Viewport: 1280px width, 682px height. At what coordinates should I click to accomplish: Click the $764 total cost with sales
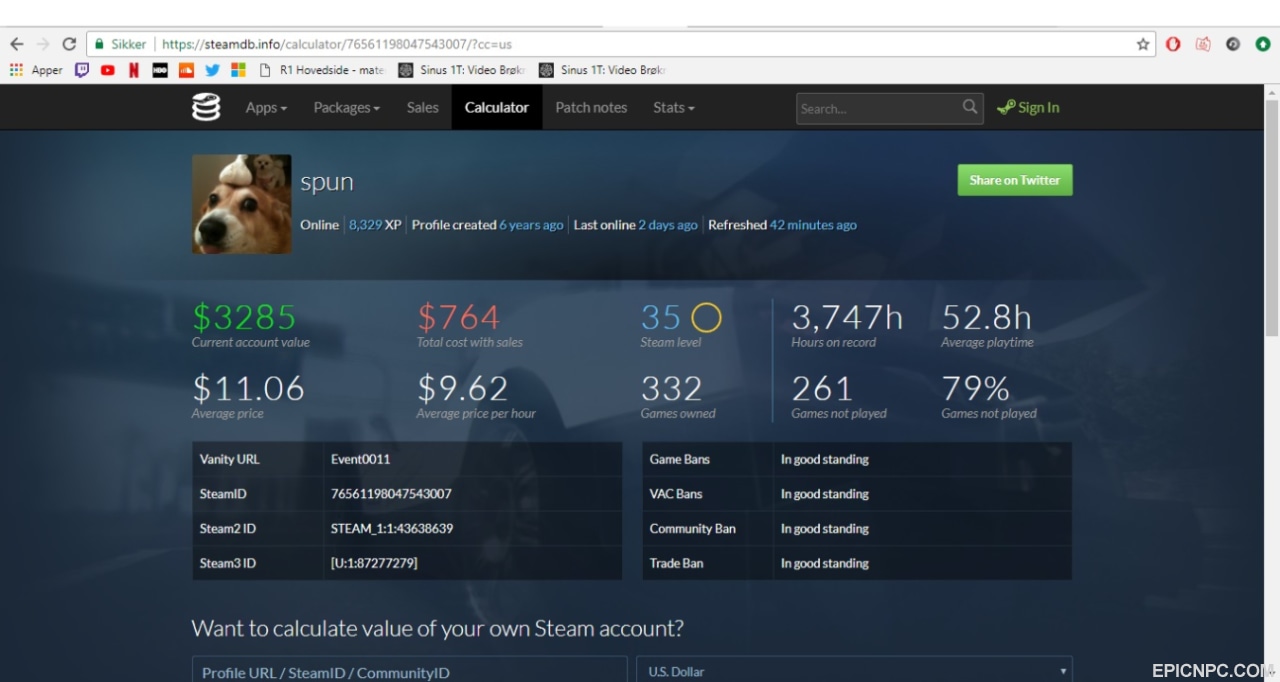coord(458,317)
